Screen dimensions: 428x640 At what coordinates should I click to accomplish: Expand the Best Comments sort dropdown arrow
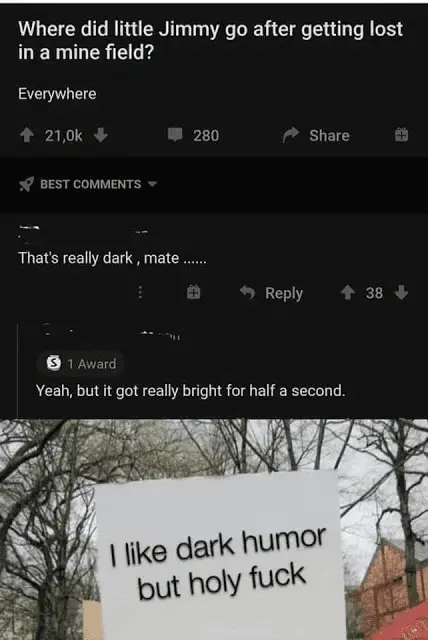coord(152,184)
